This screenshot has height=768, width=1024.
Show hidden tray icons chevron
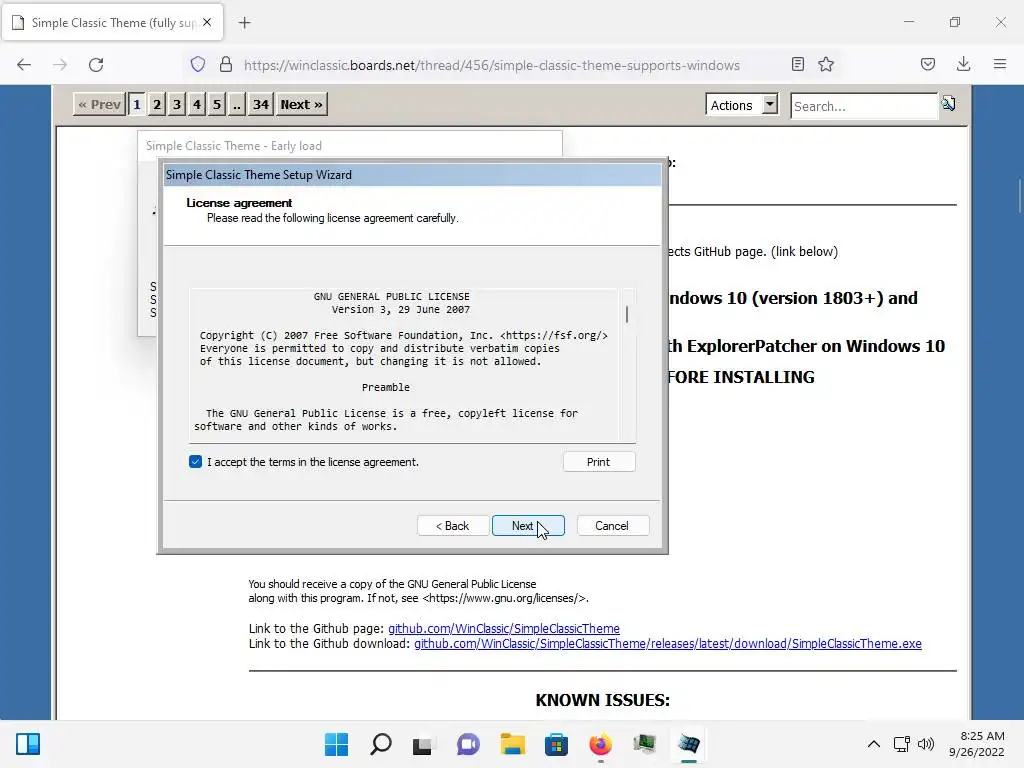pos(874,744)
